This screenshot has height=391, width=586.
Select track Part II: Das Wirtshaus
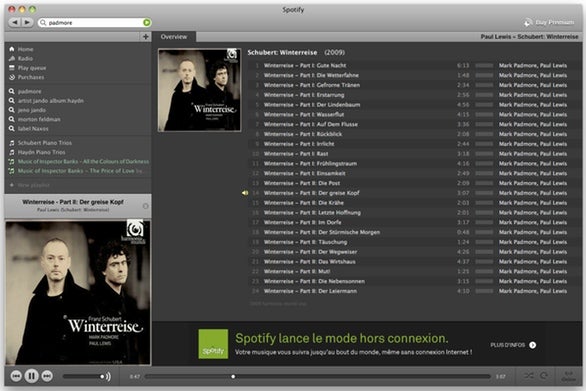(415, 262)
